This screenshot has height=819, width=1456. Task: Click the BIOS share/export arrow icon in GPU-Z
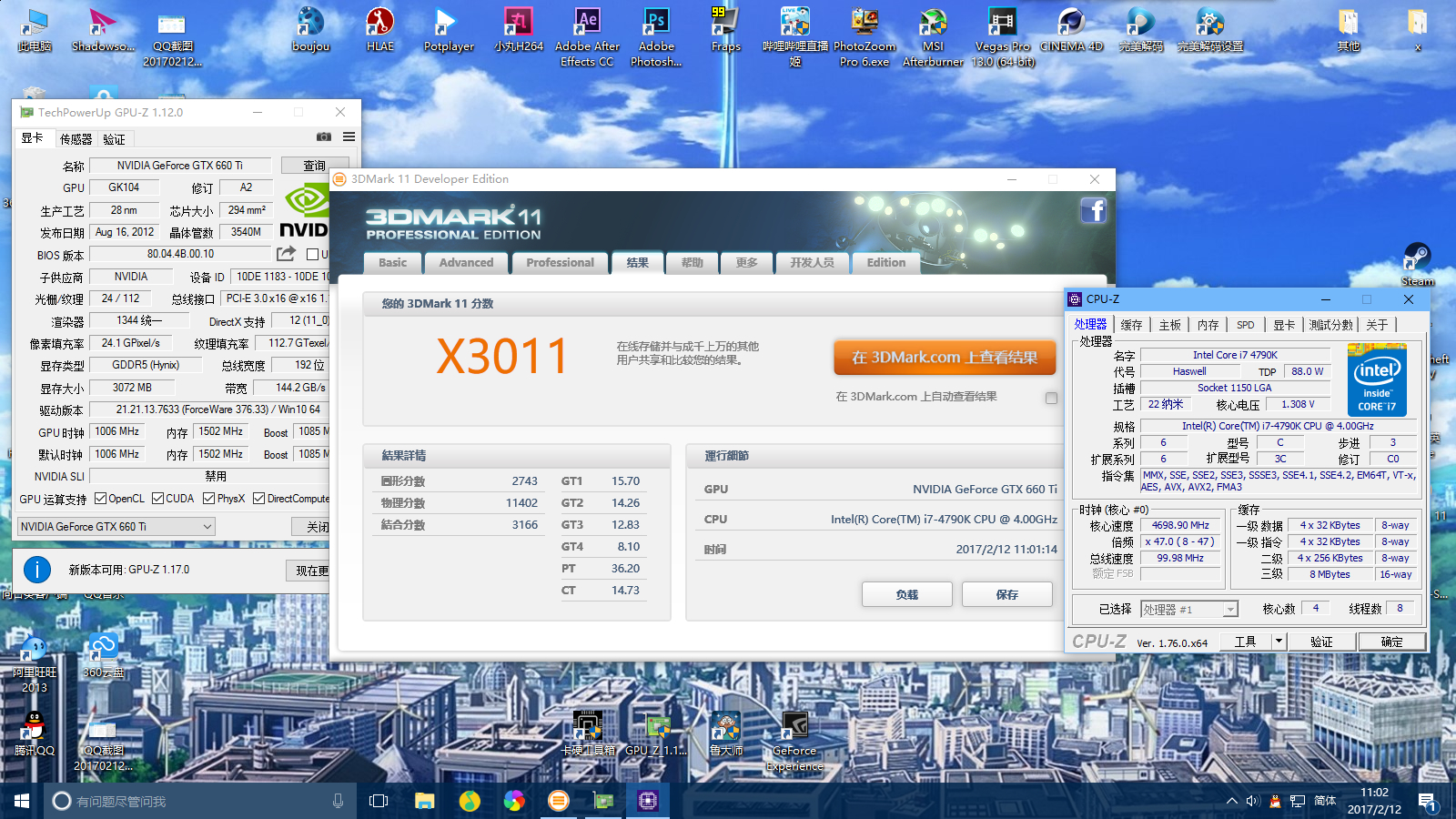click(286, 254)
